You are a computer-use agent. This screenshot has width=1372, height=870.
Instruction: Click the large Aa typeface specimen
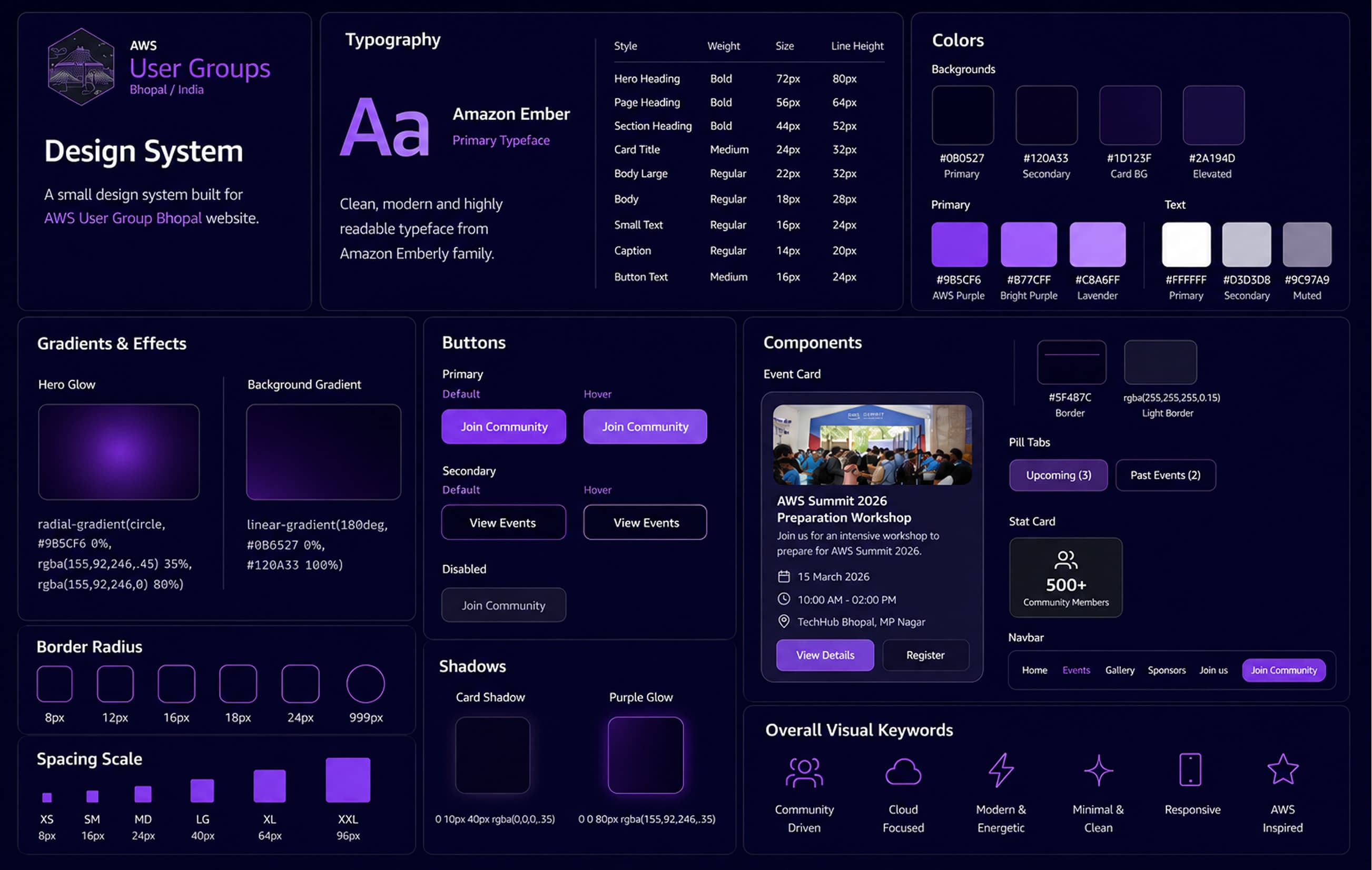(x=384, y=128)
